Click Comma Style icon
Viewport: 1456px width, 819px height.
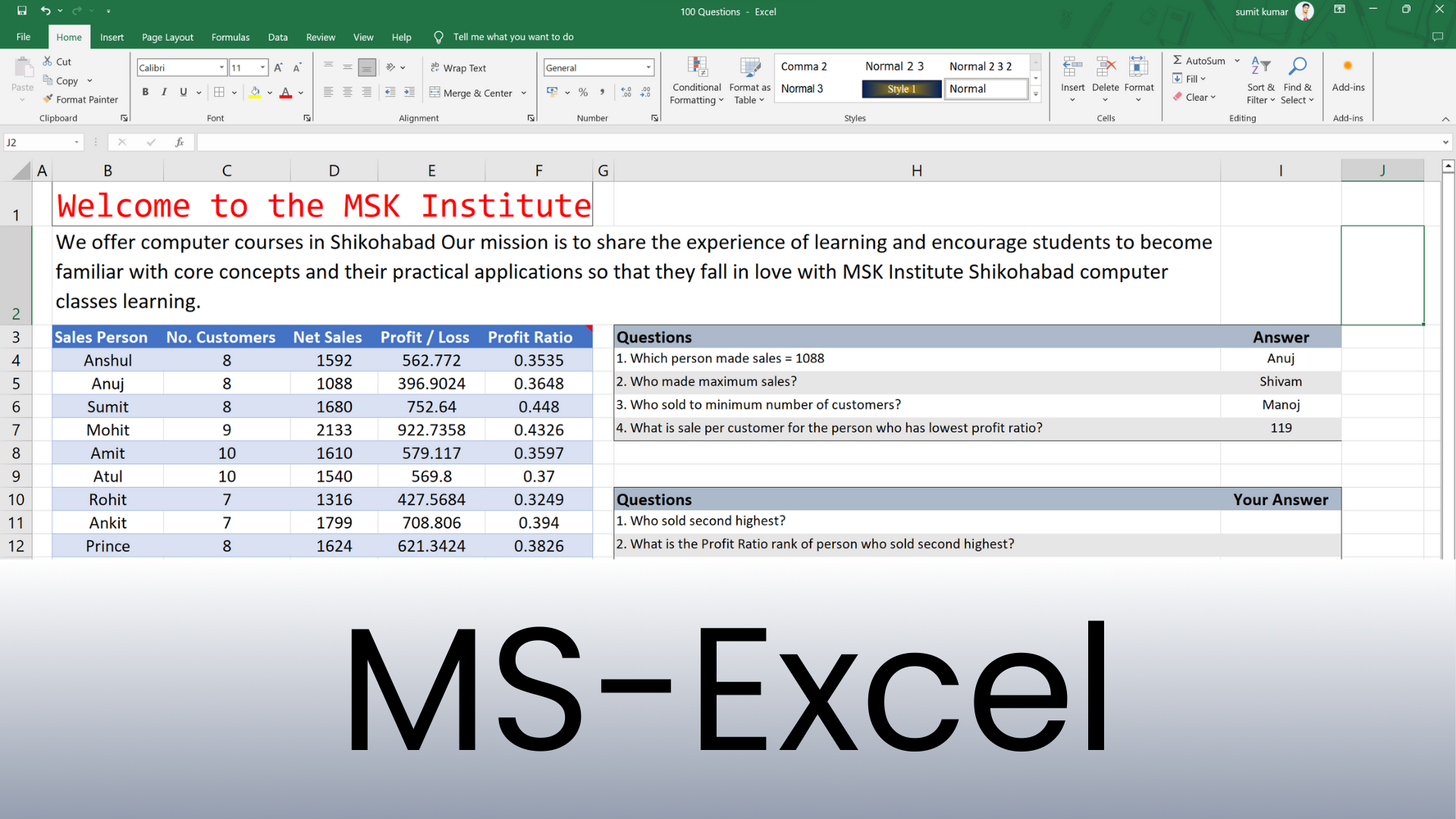(x=602, y=93)
